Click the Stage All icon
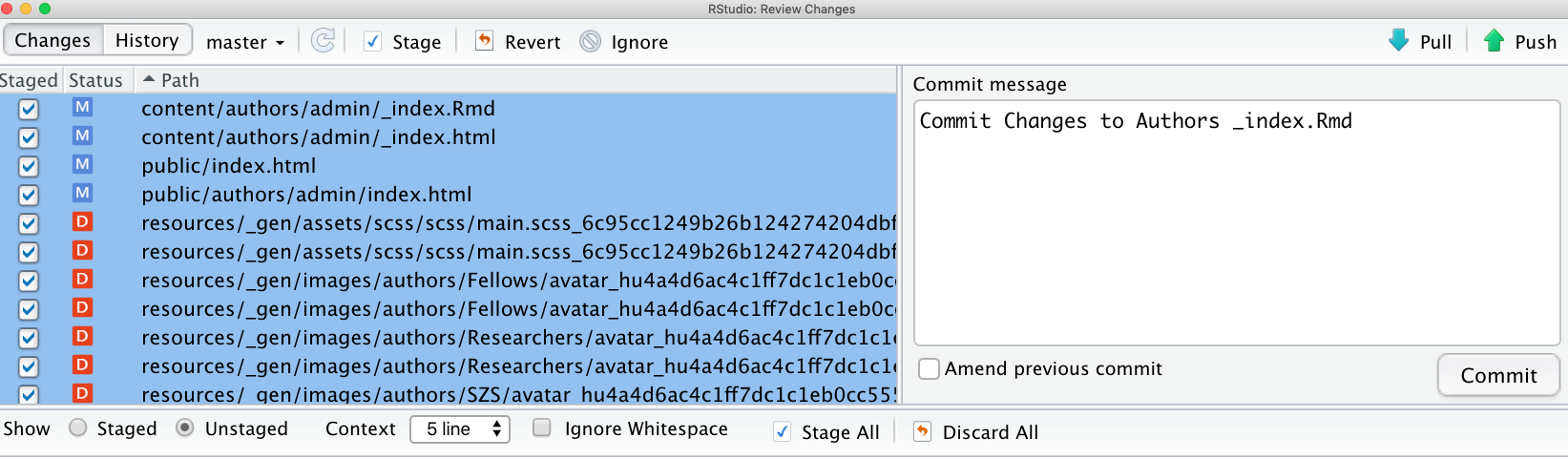Screen dimensions: 1568x459 point(782,431)
